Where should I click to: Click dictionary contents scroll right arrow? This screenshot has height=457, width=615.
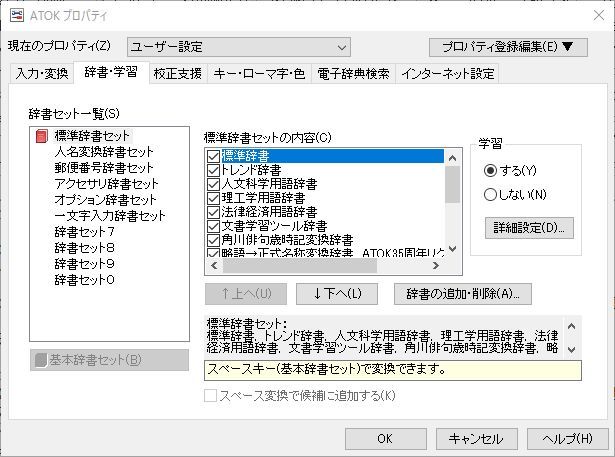(436, 266)
